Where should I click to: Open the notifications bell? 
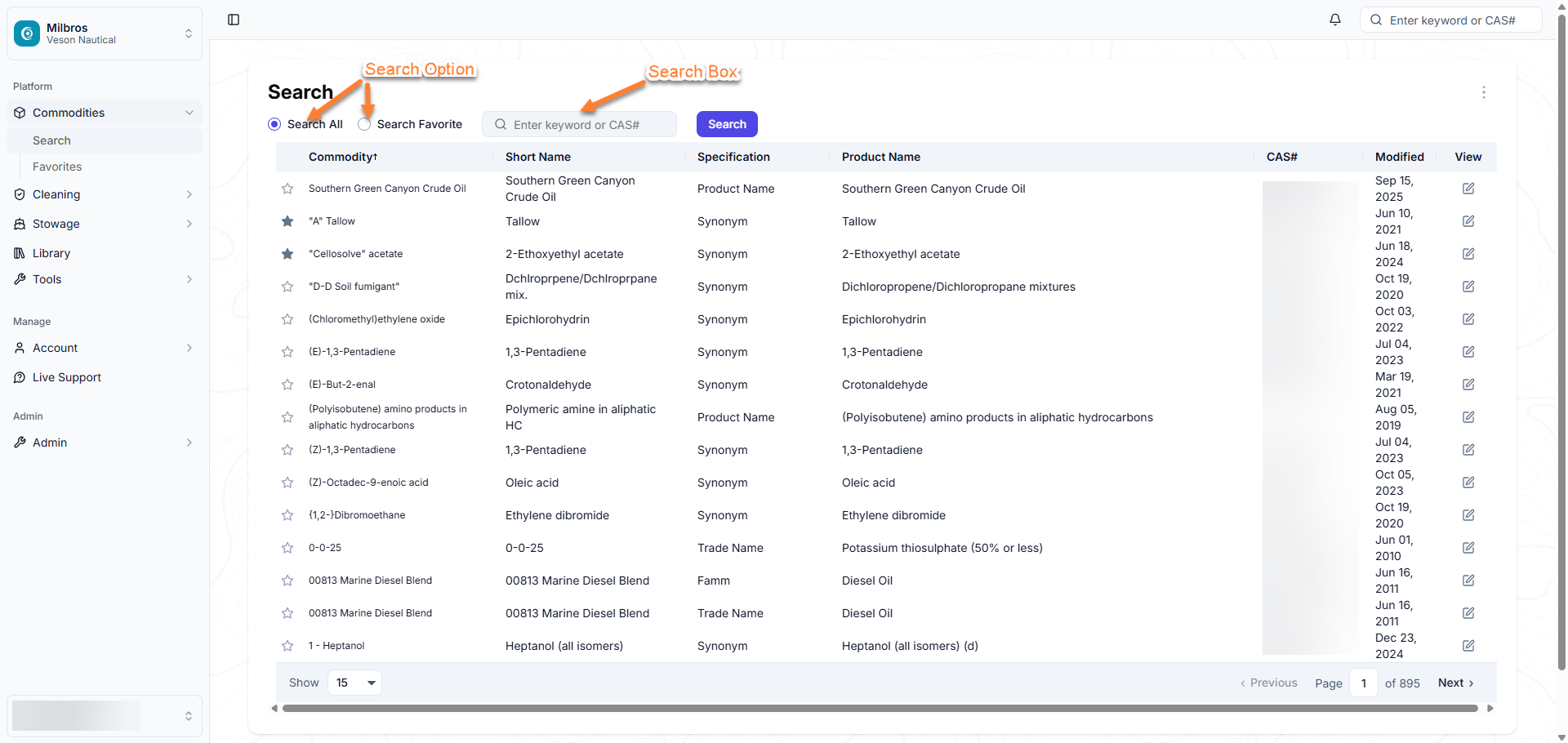[1335, 20]
